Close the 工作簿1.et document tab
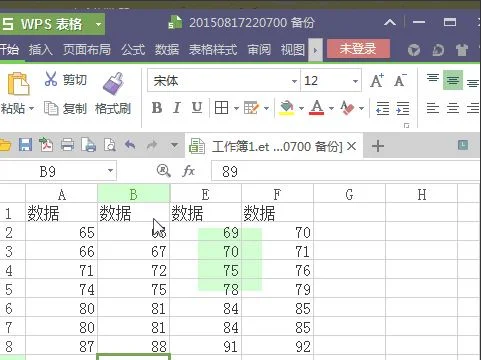The image size is (481, 360). point(351,146)
